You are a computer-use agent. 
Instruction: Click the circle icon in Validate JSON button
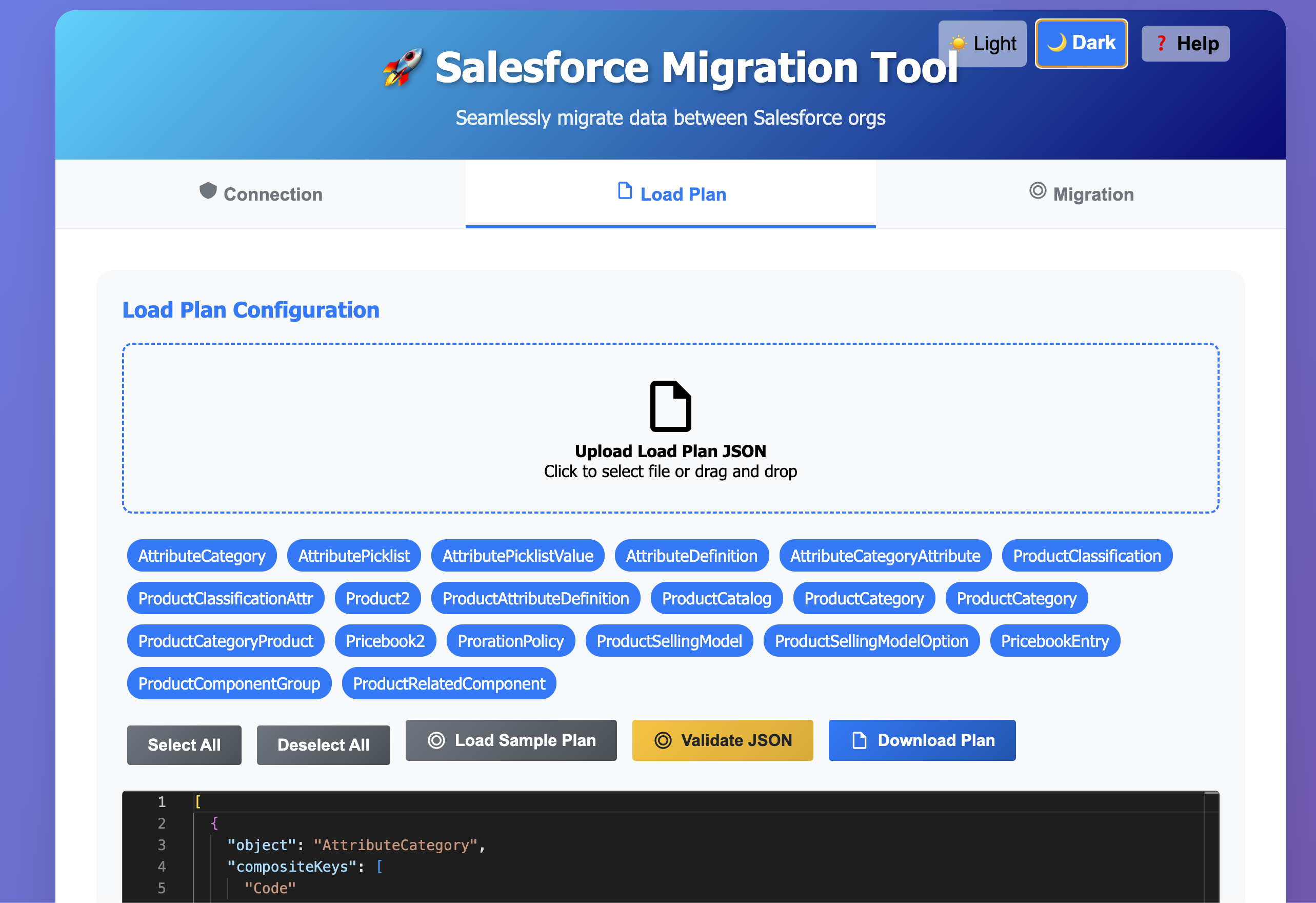pos(663,740)
